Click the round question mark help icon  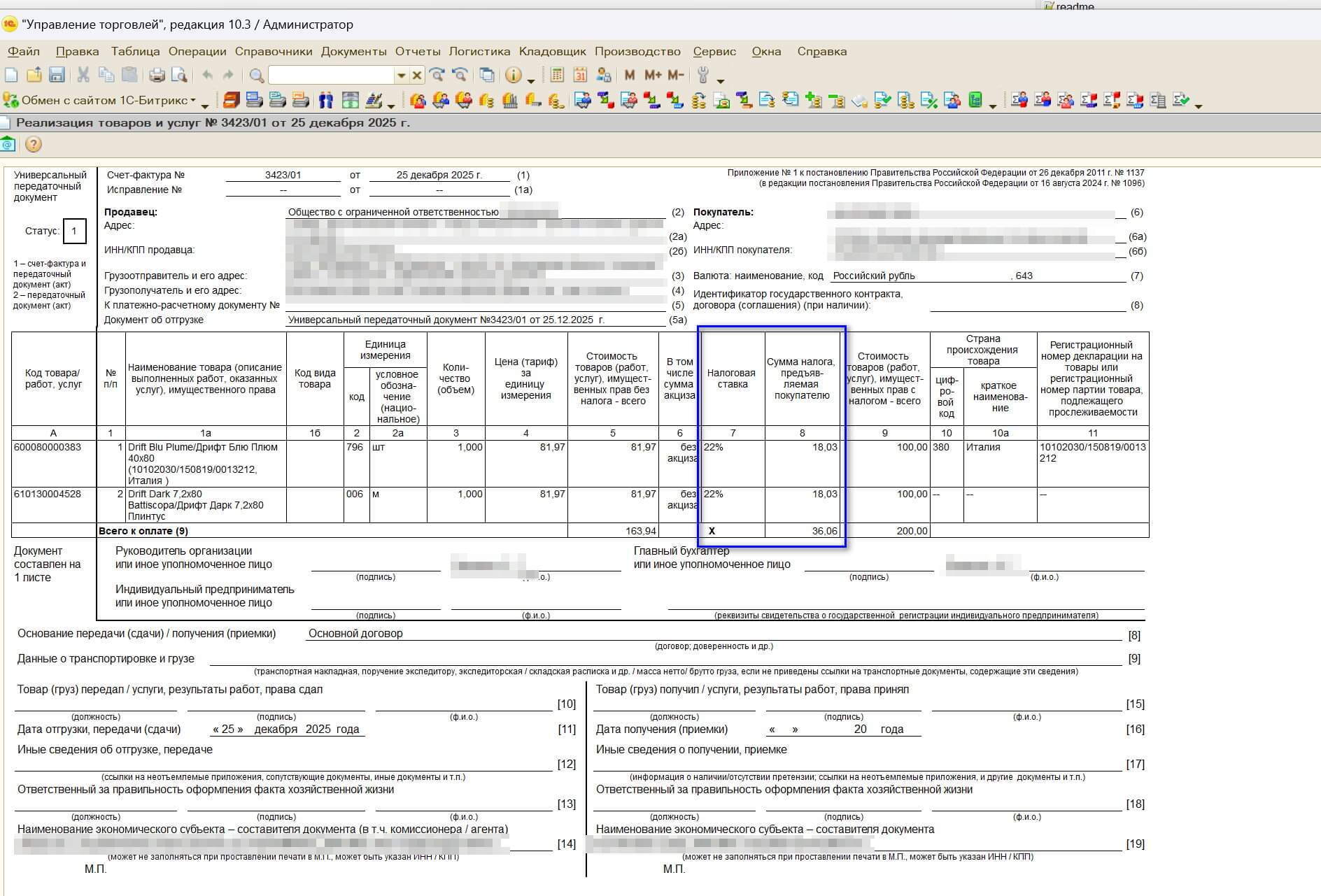pos(33,144)
